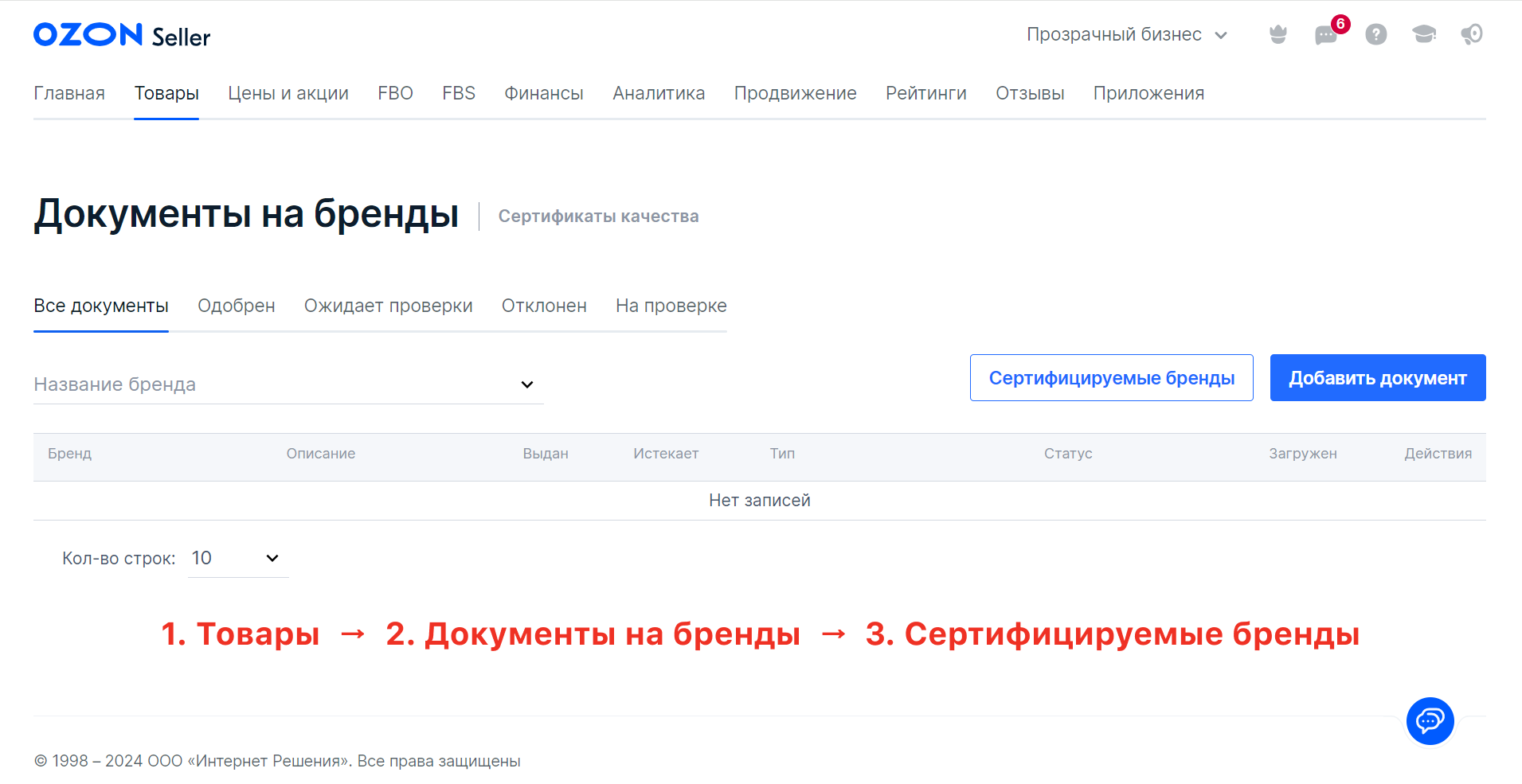
Task: Go to the Главная menu
Action: (x=69, y=93)
